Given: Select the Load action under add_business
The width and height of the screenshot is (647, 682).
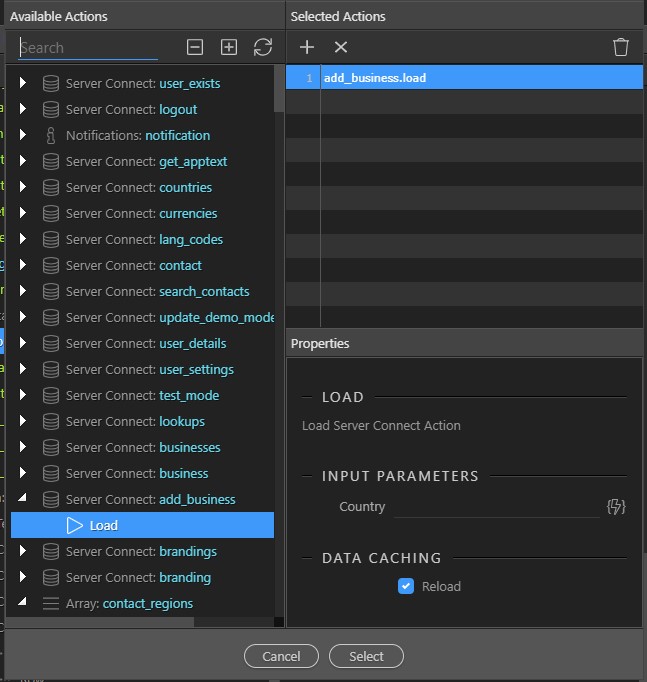Looking at the screenshot, I should (143, 525).
